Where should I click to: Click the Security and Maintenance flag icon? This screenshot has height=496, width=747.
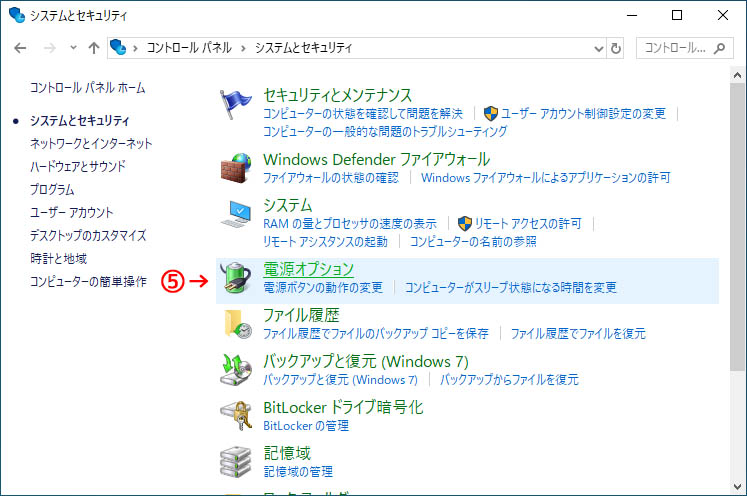(235, 104)
